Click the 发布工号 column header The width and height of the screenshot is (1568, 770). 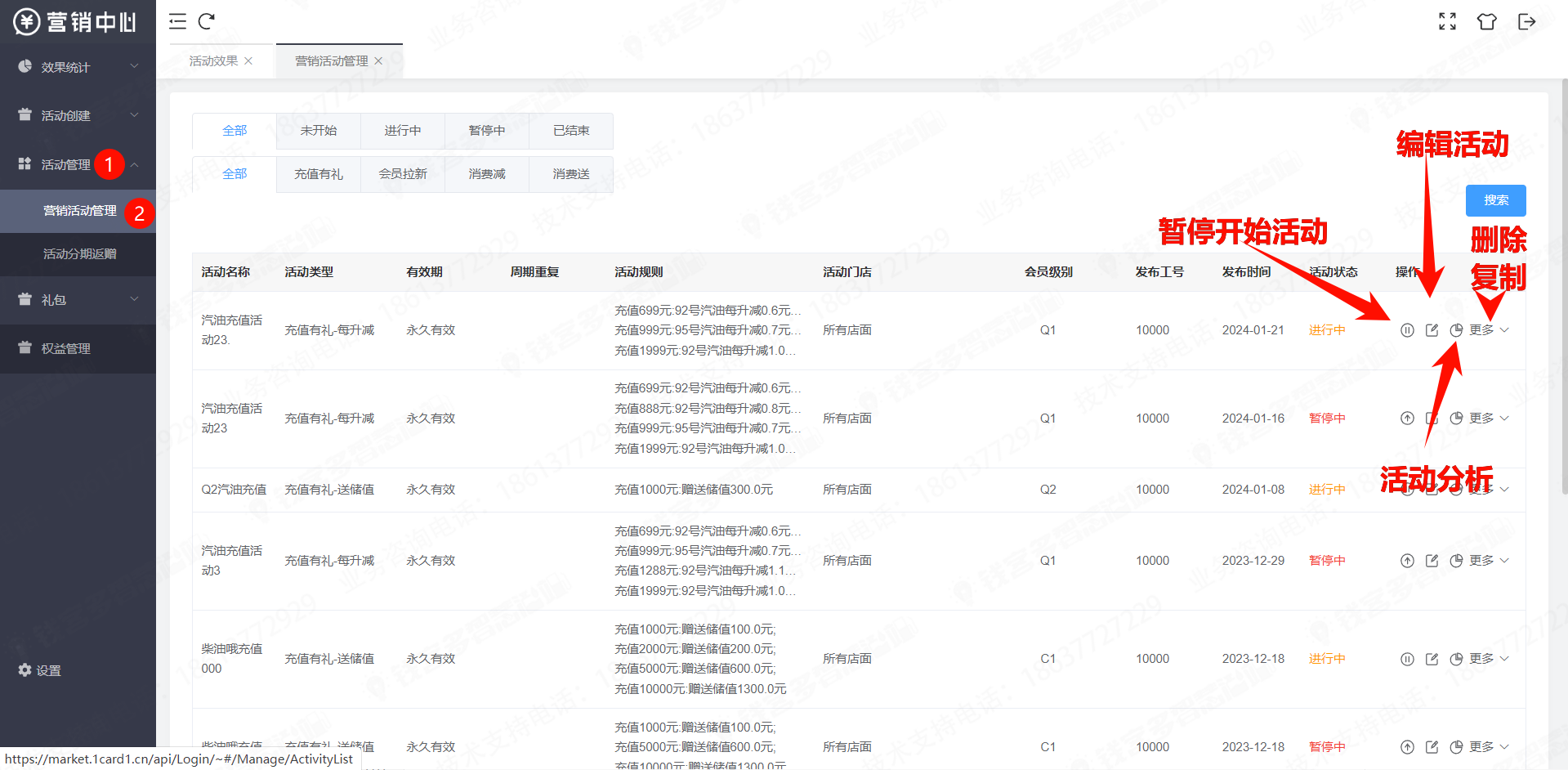[x=1159, y=272]
